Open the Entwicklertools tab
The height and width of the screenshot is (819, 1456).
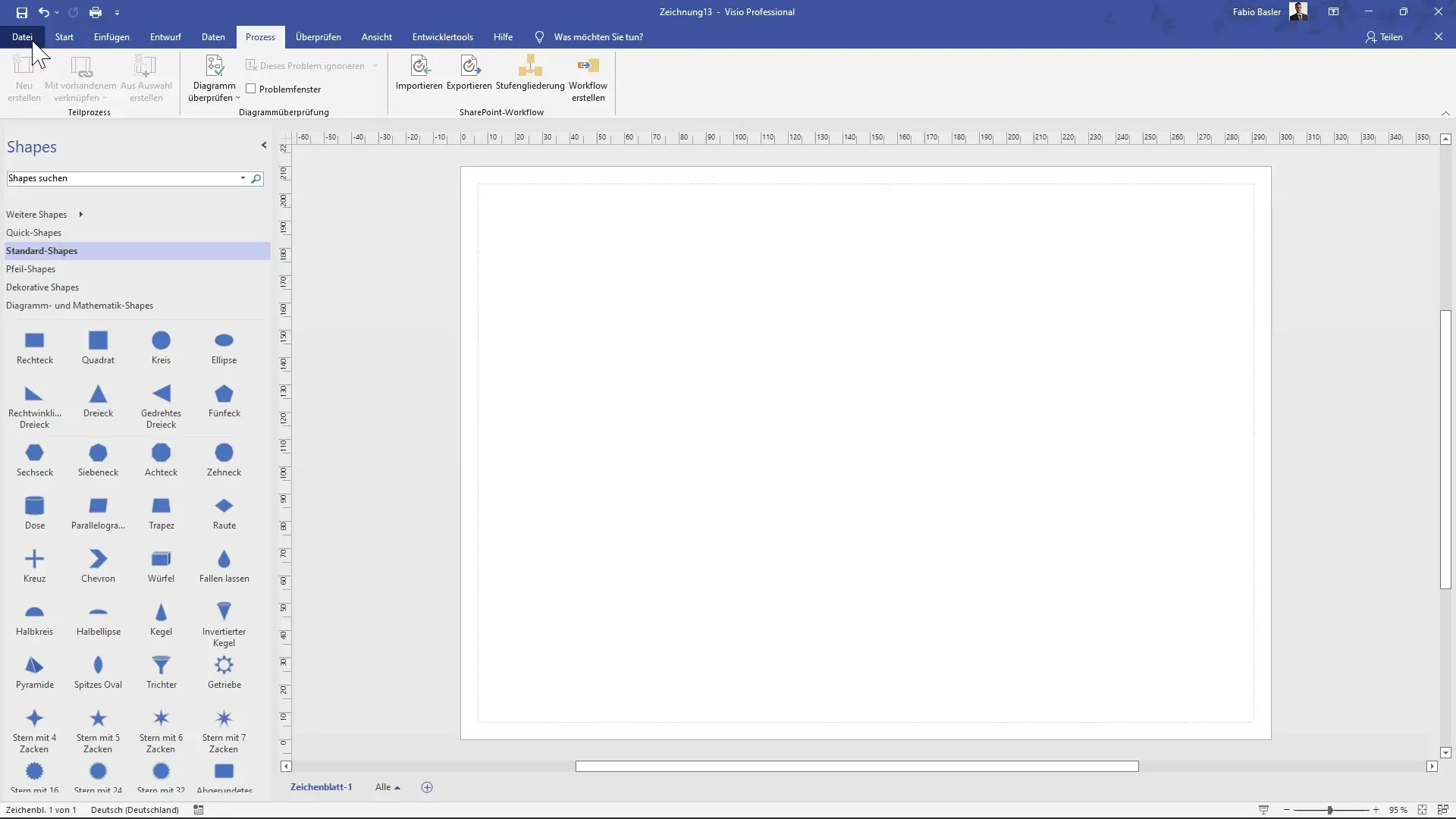point(443,37)
